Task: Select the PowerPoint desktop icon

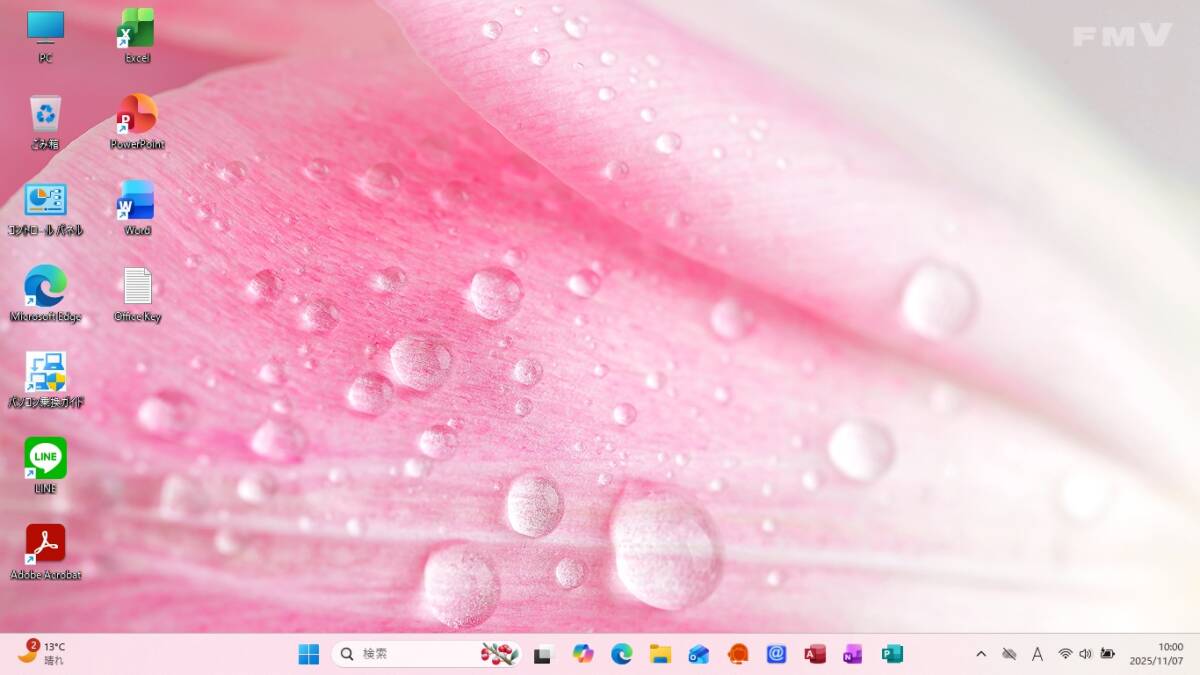Action: tap(137, 114)
